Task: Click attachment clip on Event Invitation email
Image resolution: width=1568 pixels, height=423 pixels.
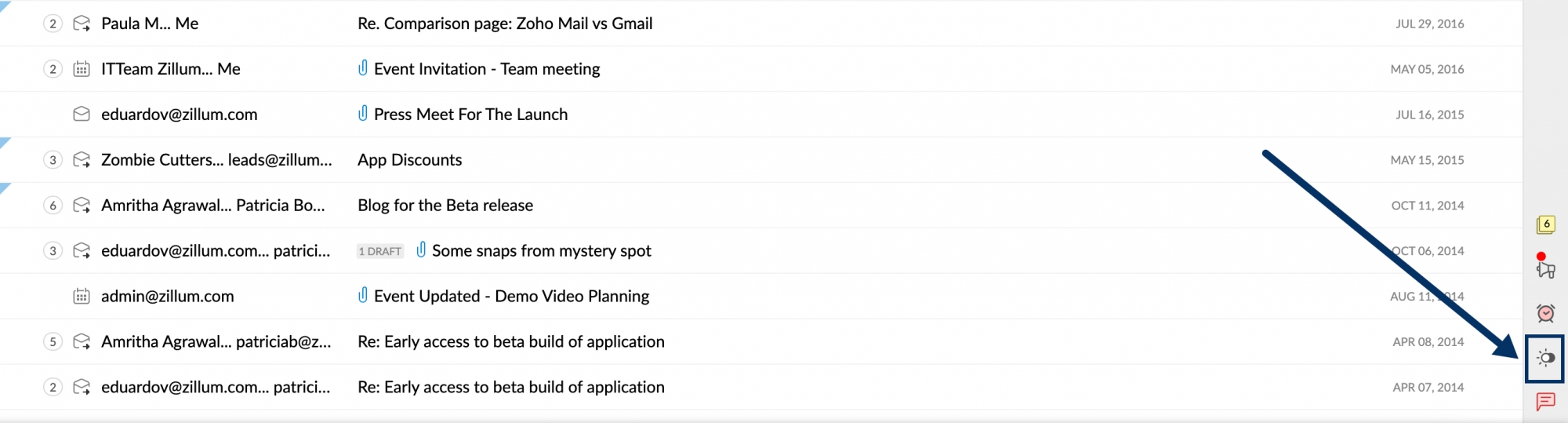Action: pos(362,68)
